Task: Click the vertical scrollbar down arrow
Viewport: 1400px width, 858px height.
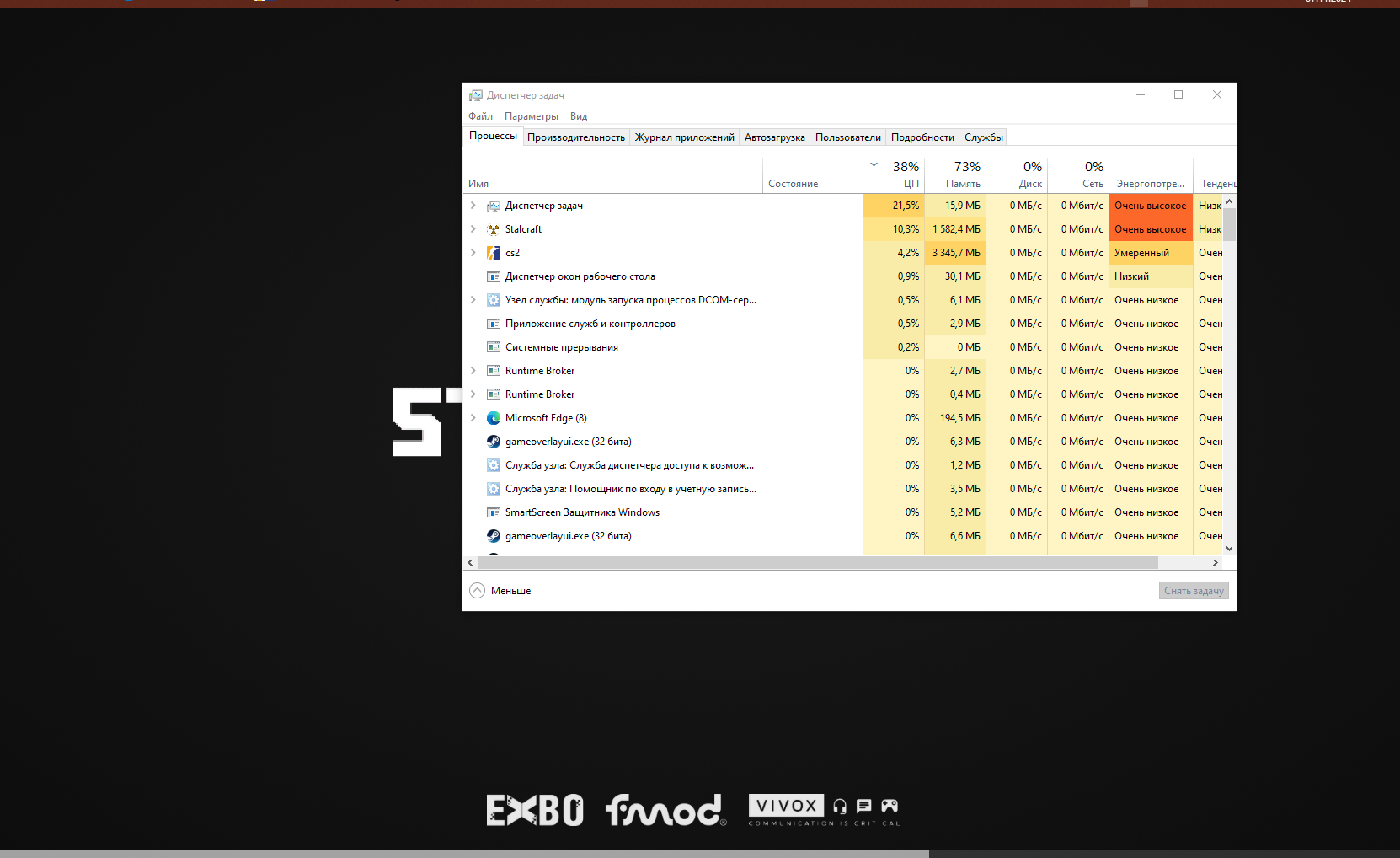Action: coord(1230,548)
